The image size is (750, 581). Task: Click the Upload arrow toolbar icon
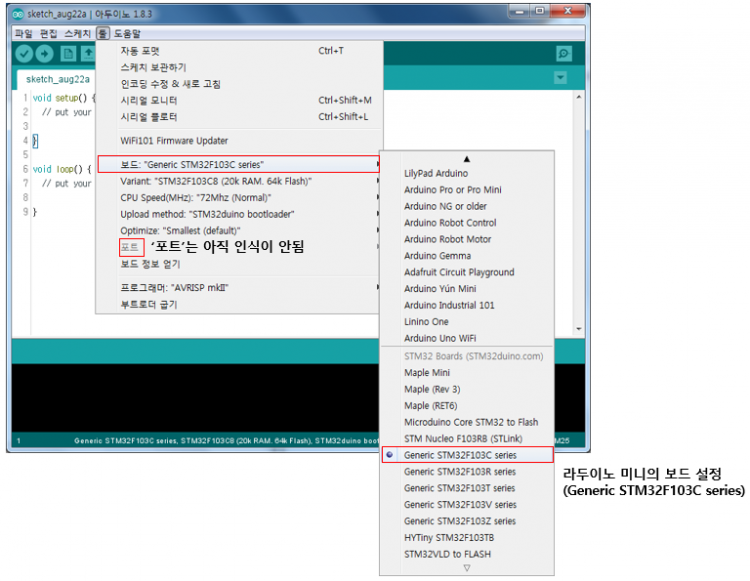[44, 54]
